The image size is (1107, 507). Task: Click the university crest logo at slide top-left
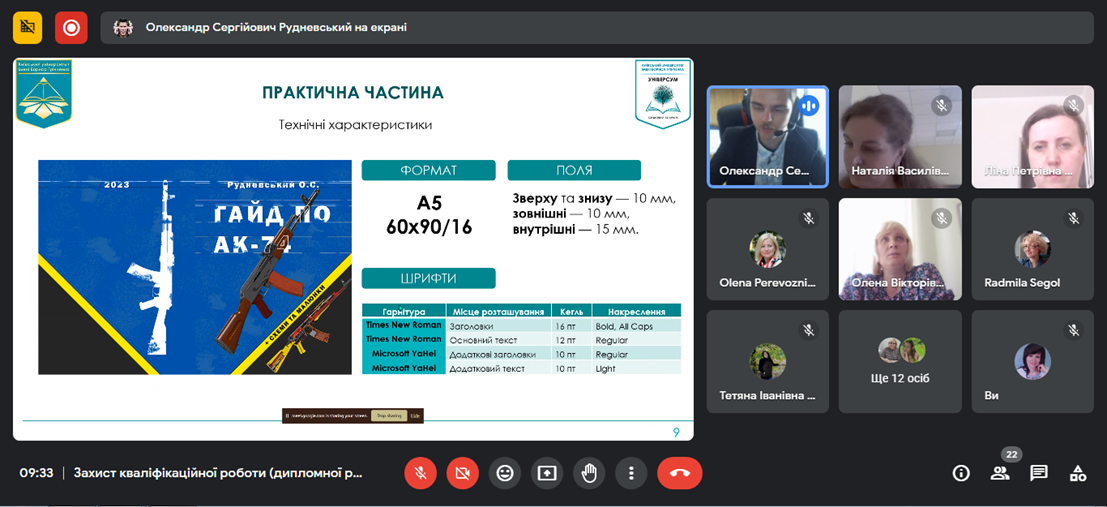tap(44, 94)
